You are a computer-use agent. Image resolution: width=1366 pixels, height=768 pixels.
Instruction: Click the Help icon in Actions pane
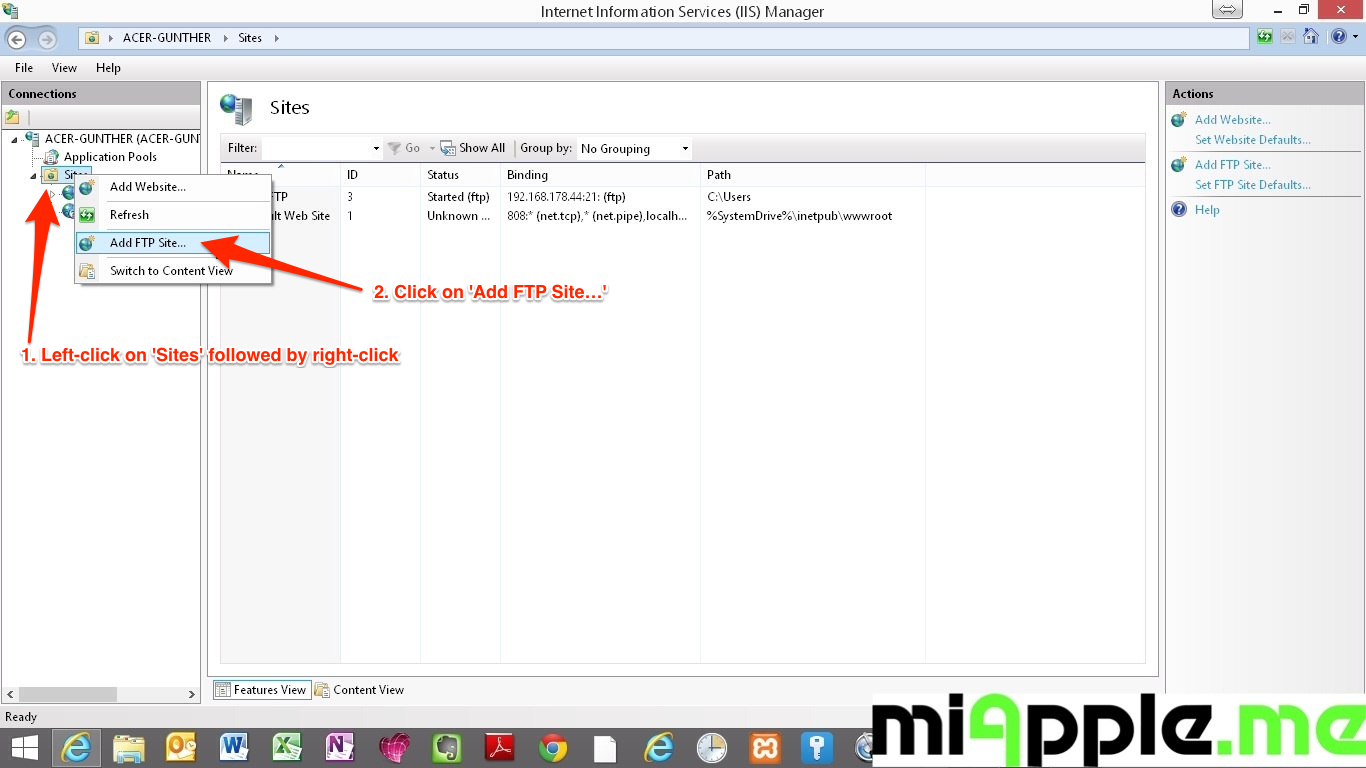(1179, 210)
